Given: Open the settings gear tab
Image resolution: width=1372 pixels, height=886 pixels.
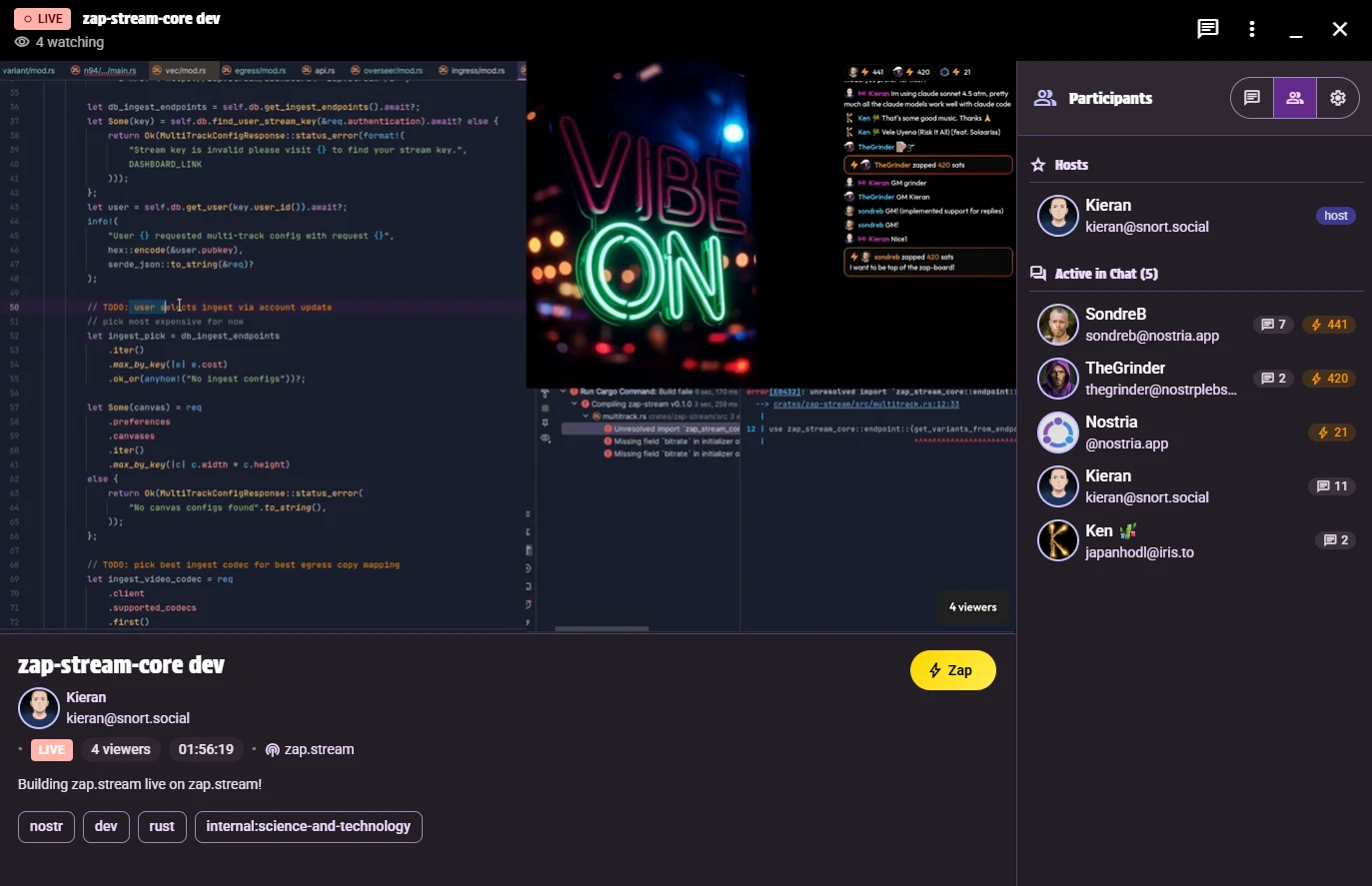Looking at the screenshot, I should (1338, 98).
